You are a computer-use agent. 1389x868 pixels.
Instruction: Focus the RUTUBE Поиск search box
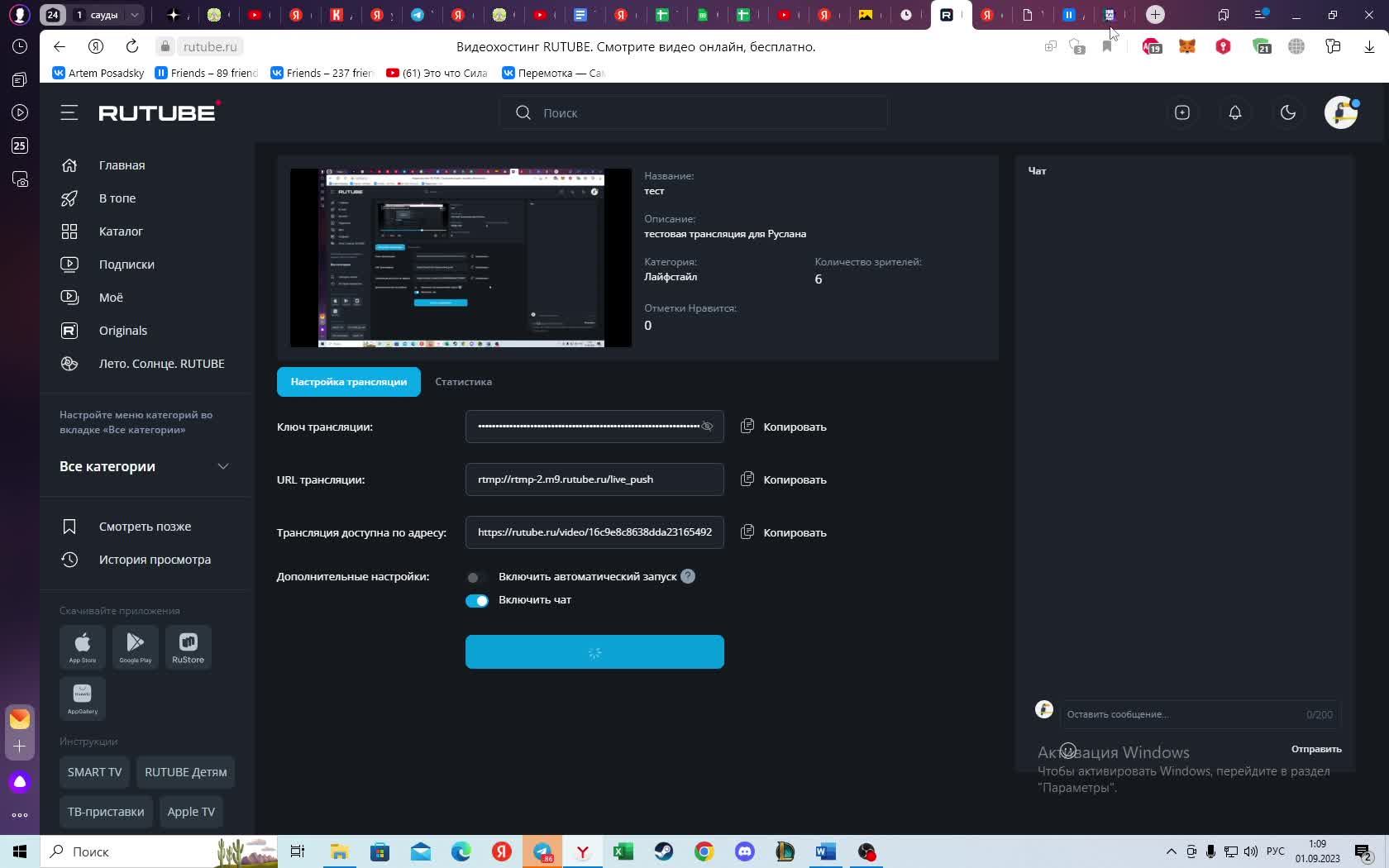tap(693, 113)
